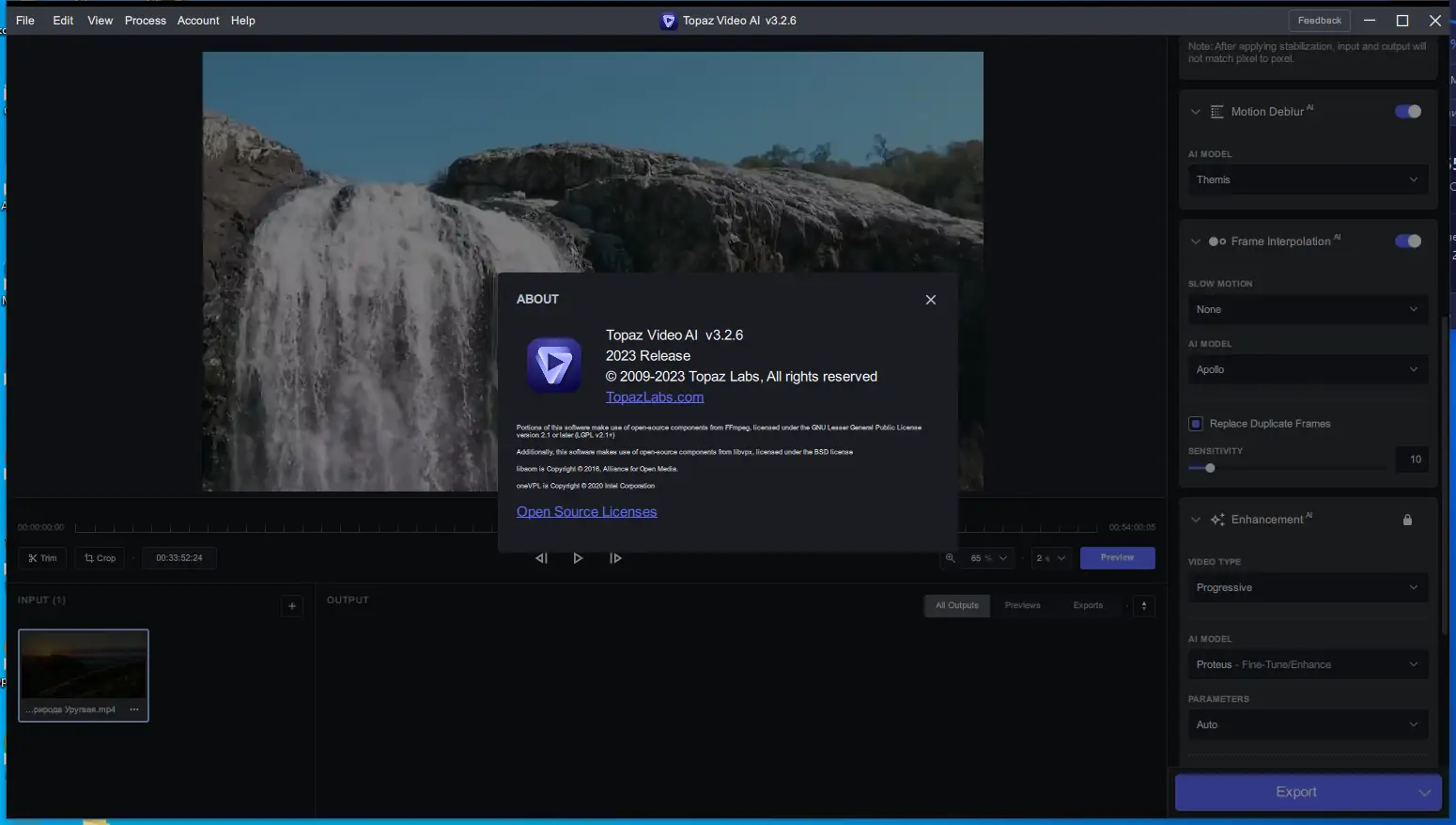Open the Account menu
Screen dimensions: 1456x825
point(198,21)
